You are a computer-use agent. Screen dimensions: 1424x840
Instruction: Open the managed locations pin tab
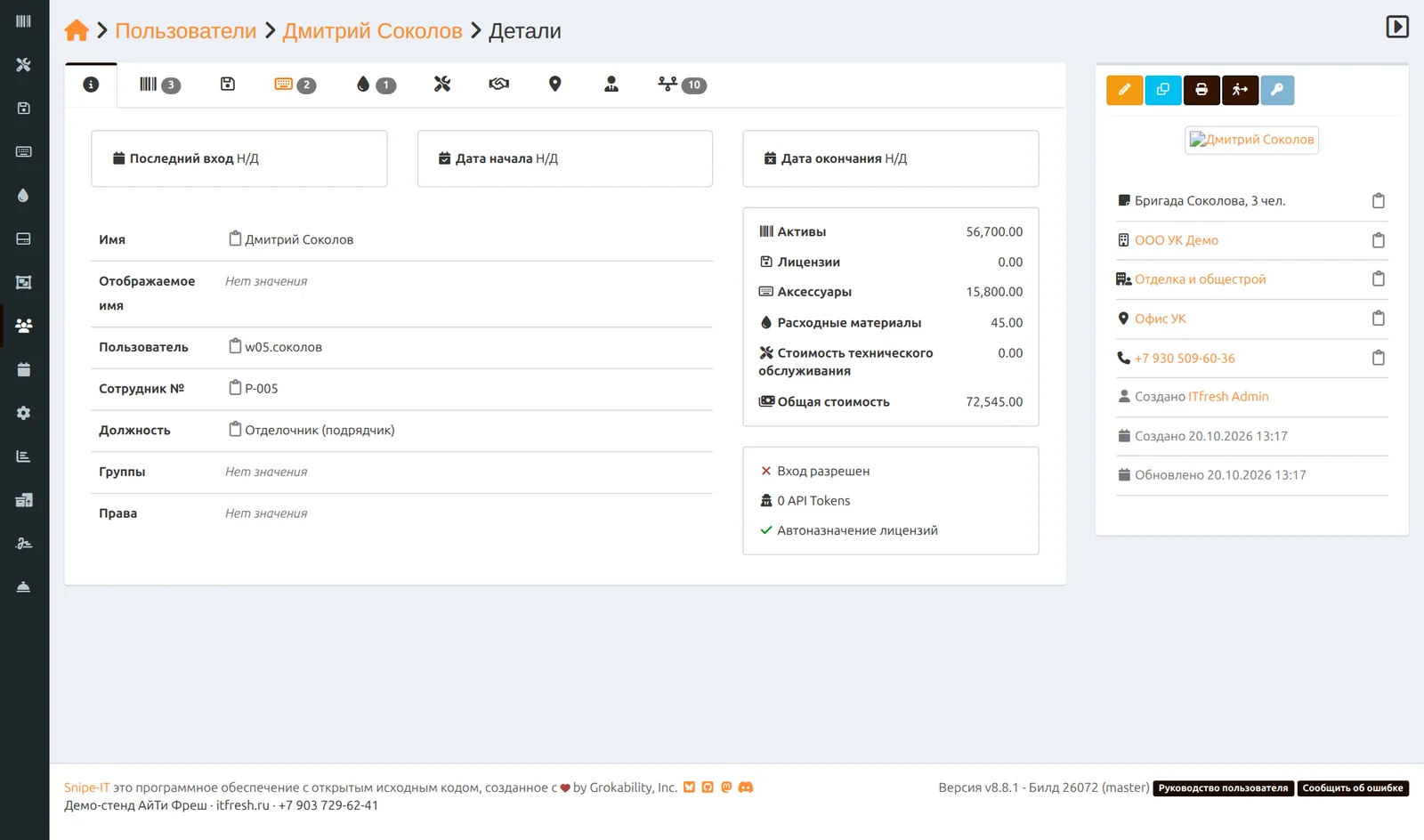click(x=554, y=85)
